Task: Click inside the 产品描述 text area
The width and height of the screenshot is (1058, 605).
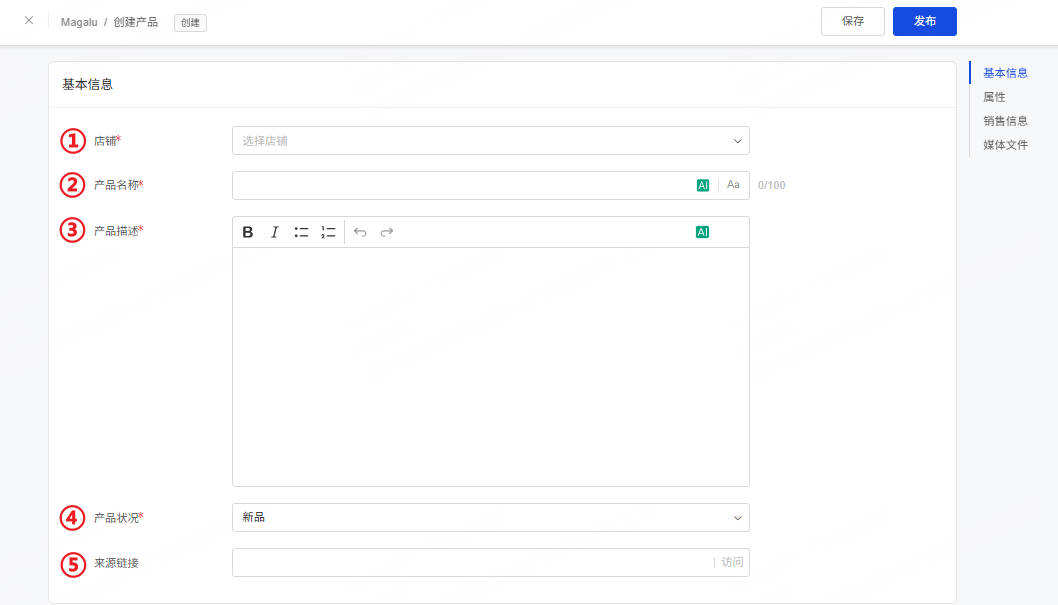Action: click(491, 366)
